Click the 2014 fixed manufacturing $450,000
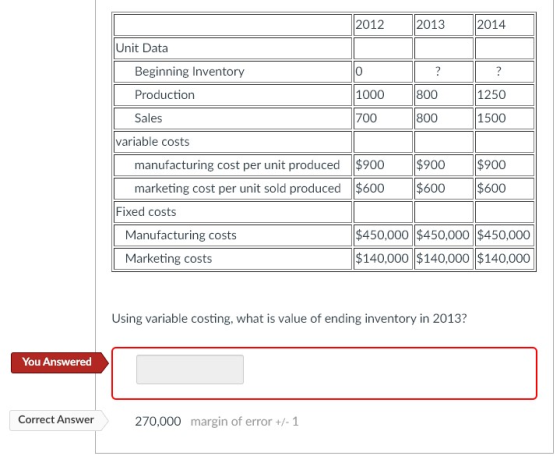The image size is (560, 456). [x=504, y=235]
